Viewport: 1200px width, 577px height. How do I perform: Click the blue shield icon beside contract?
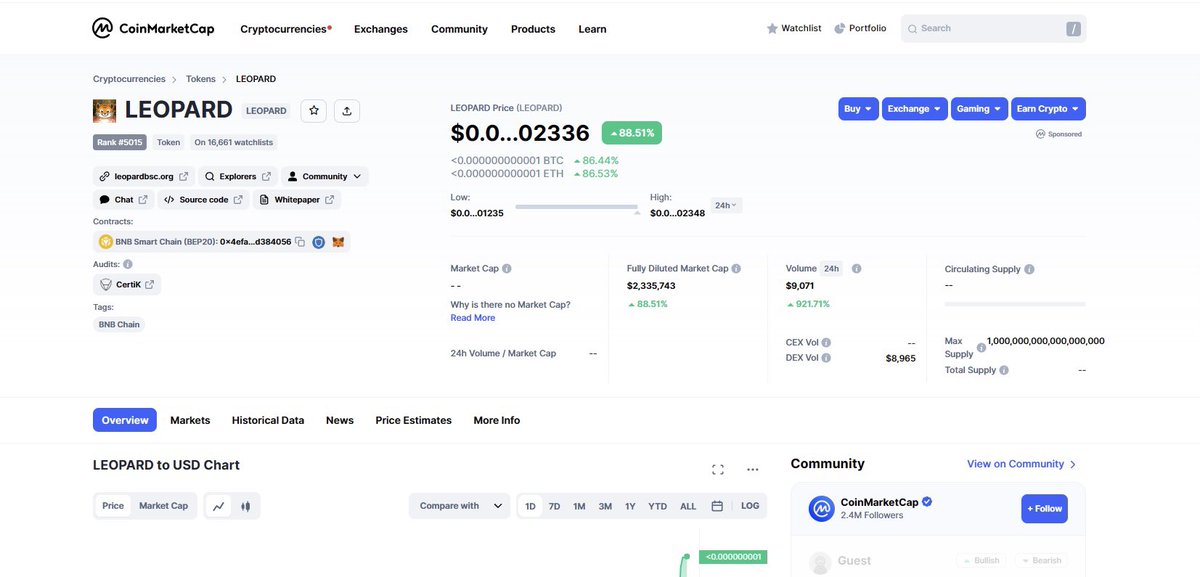pyautogui.click(x=319, y=242)
